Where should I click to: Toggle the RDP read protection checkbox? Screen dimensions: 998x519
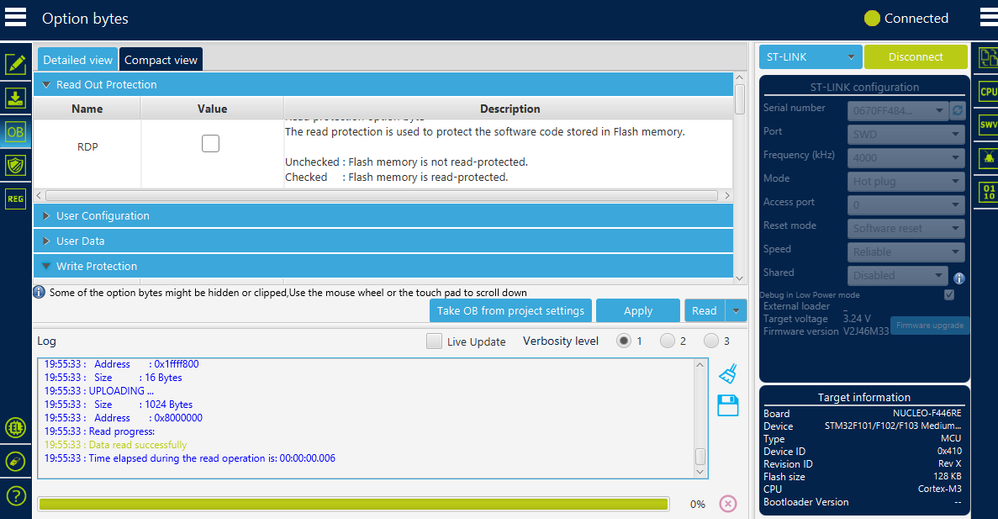click(x=211, y=144)
